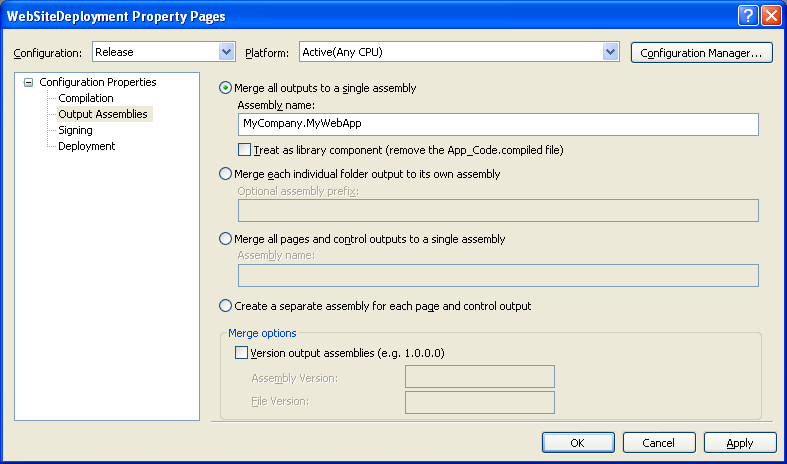
Task: Click the Apply button
Action: (x=740, y=443)
